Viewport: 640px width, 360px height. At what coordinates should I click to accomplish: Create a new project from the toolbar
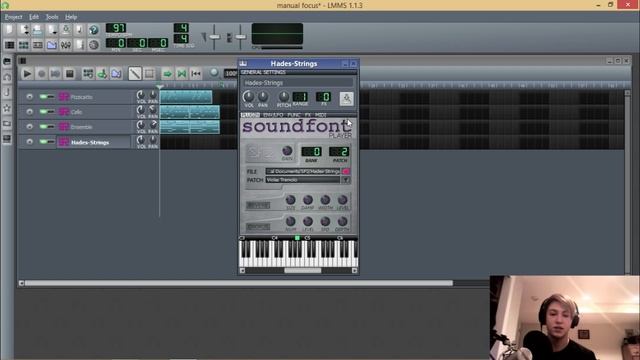click(x=9, y=29)
